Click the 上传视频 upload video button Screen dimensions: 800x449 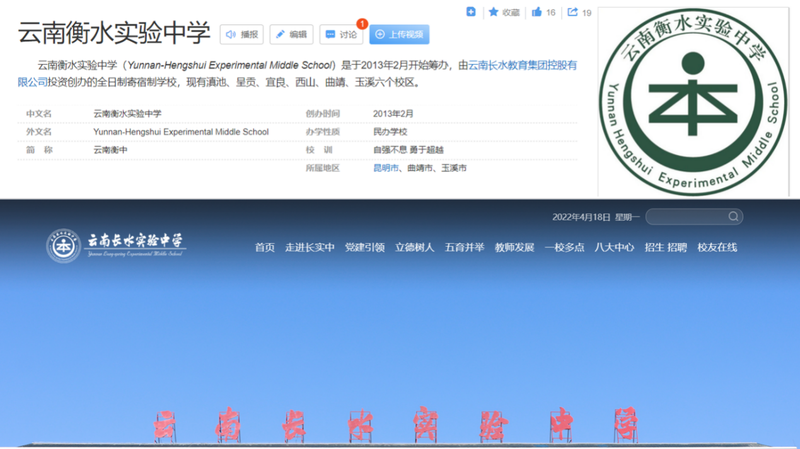(399, 34)
